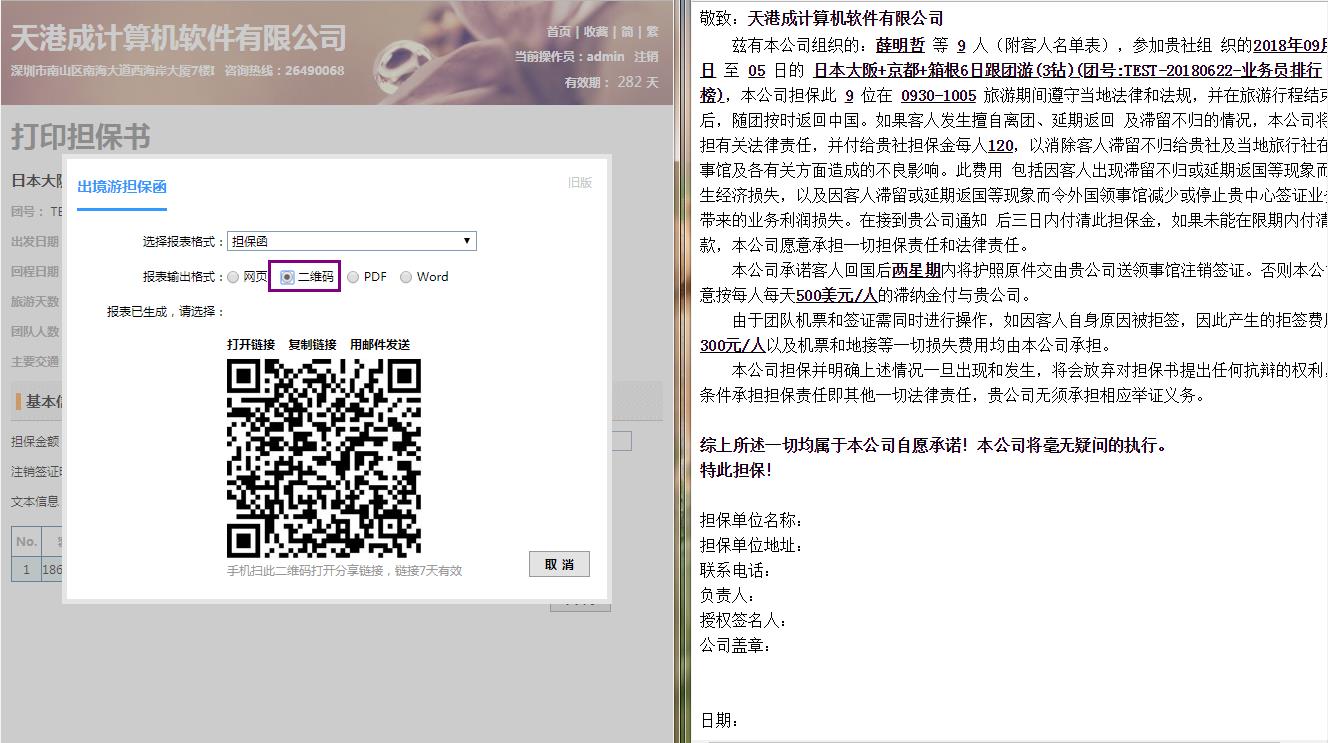Open the 选择报表格式 担保函 dropdown
This screenshot has height=743, width=1328.
tap(351, 241)
